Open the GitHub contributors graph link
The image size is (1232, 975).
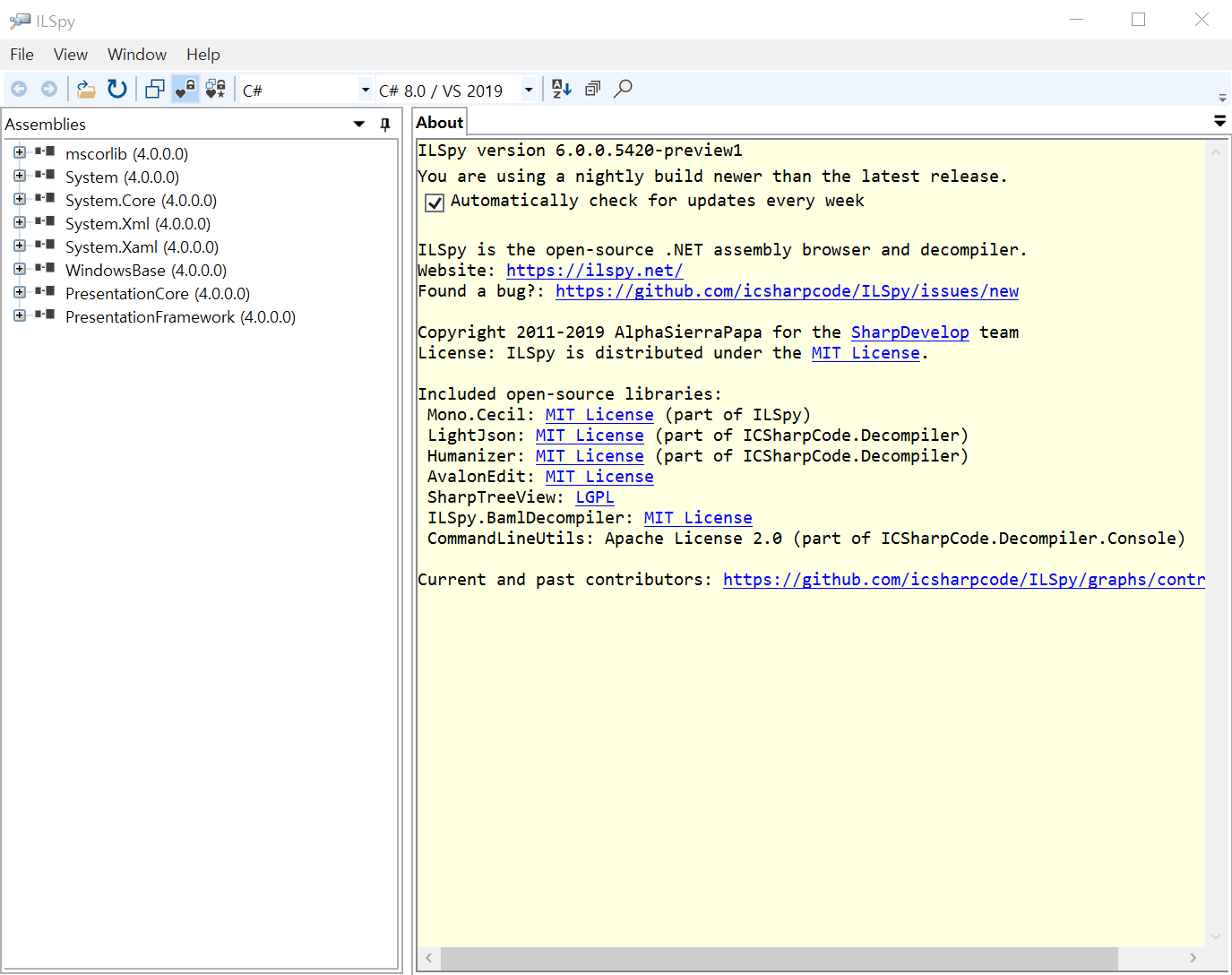click(963, 580)
